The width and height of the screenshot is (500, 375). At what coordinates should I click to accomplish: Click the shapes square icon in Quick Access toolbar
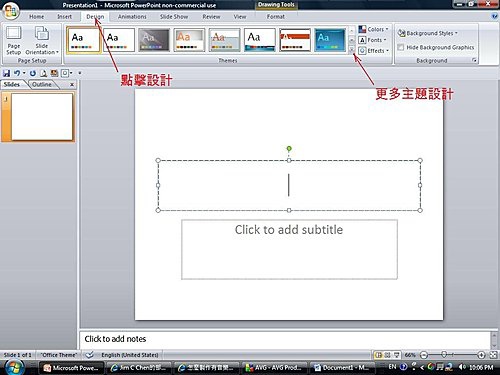[65, 73]
